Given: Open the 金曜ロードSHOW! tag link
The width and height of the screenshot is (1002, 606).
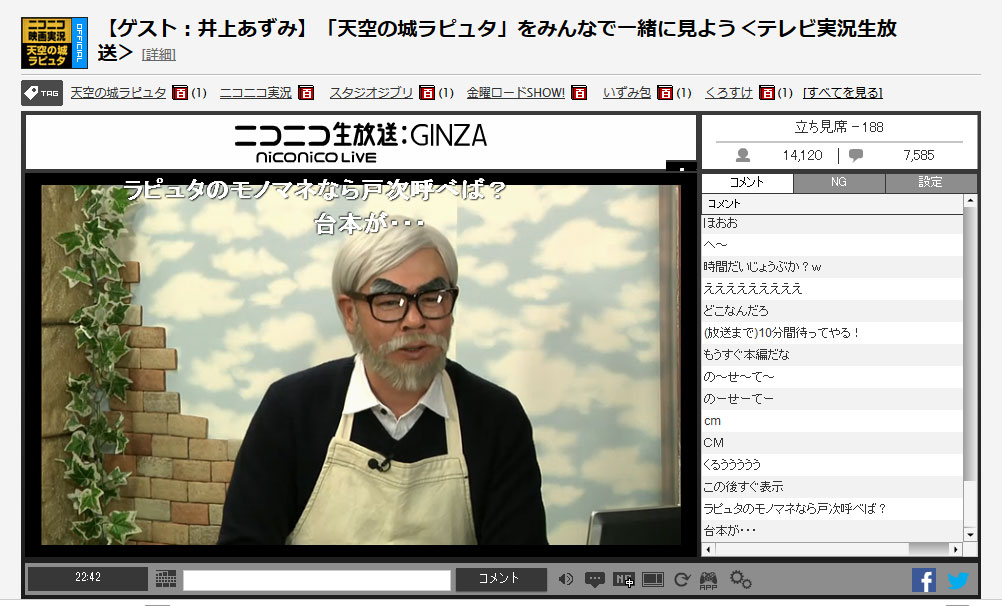Looking at the screenshot, I should 516,93.
